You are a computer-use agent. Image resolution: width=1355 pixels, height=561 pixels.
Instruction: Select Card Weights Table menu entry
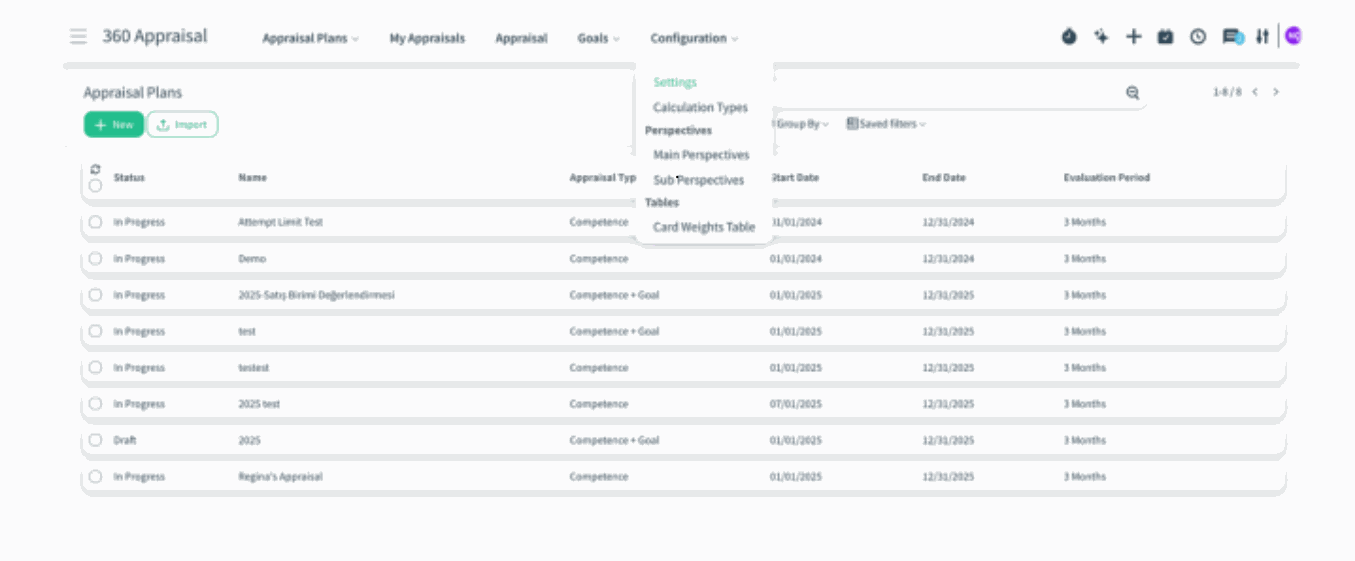coord(703,227)
